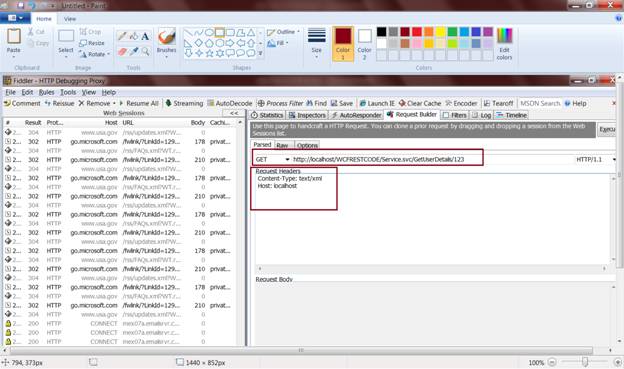Image resolution: width=624 pixels, height=369 pixels.
Task: Sort sessions by the Result column header
Action: point(33,123)
